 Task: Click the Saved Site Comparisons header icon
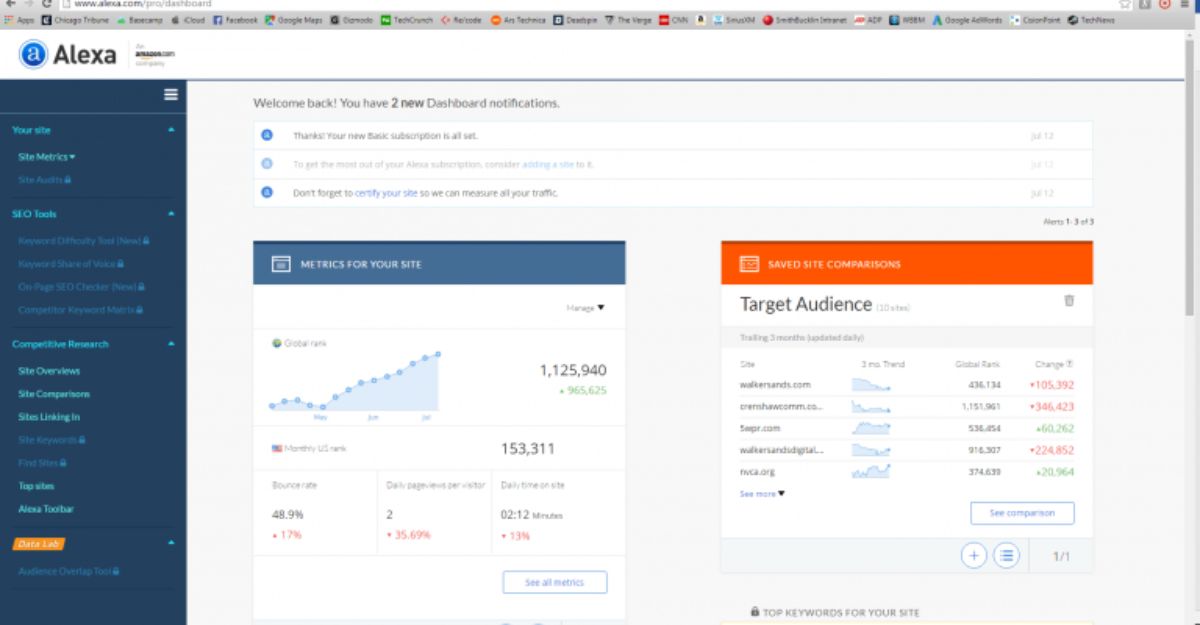tap(749, 264)
